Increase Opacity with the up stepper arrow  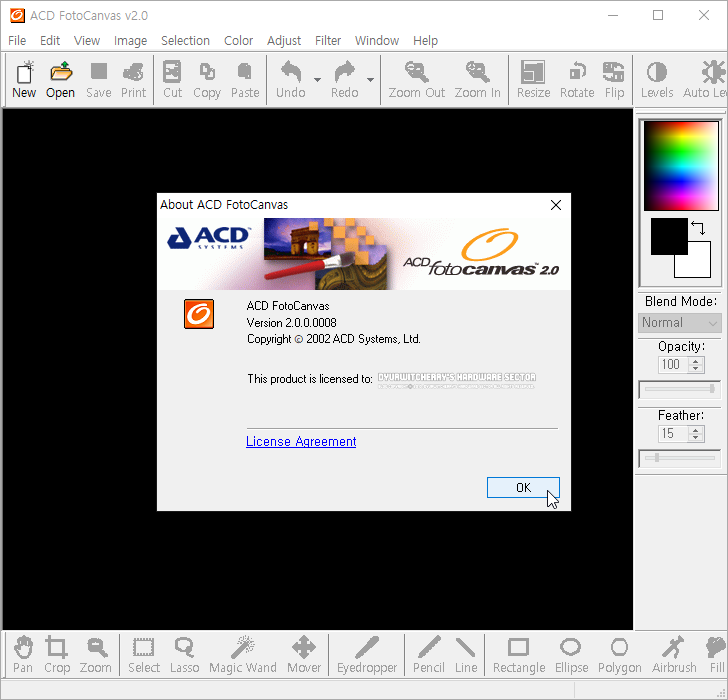point(696,361)
